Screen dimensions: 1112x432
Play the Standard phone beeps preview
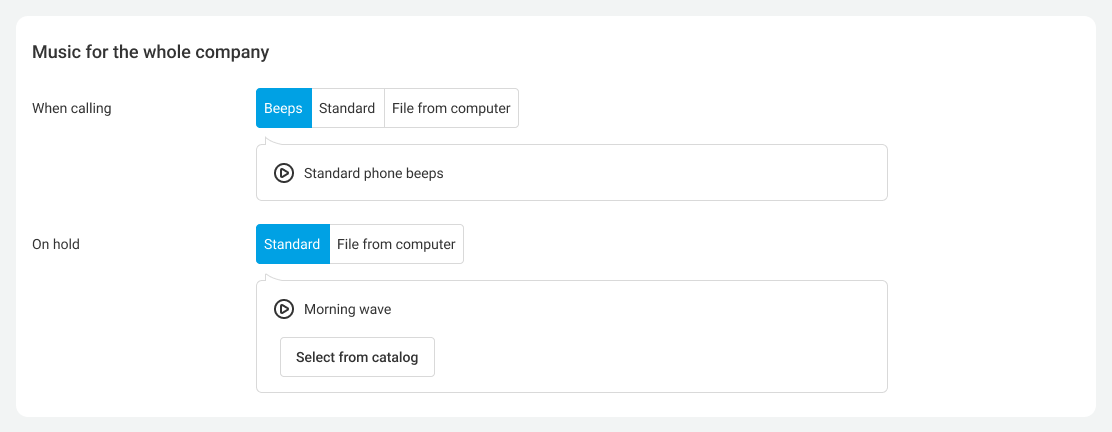click(284, 173)
